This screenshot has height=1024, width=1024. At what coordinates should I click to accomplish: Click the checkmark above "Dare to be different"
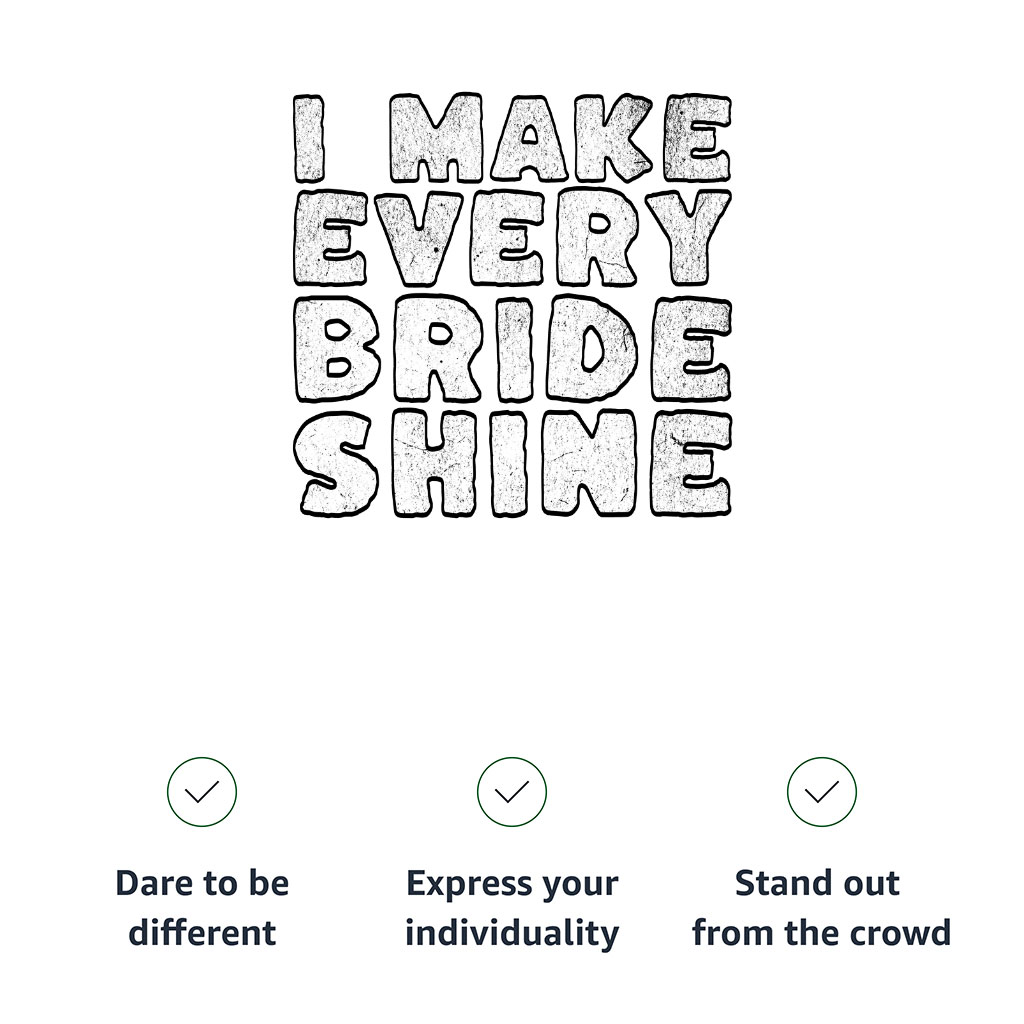pyautogui.click(x=202, y=792)
